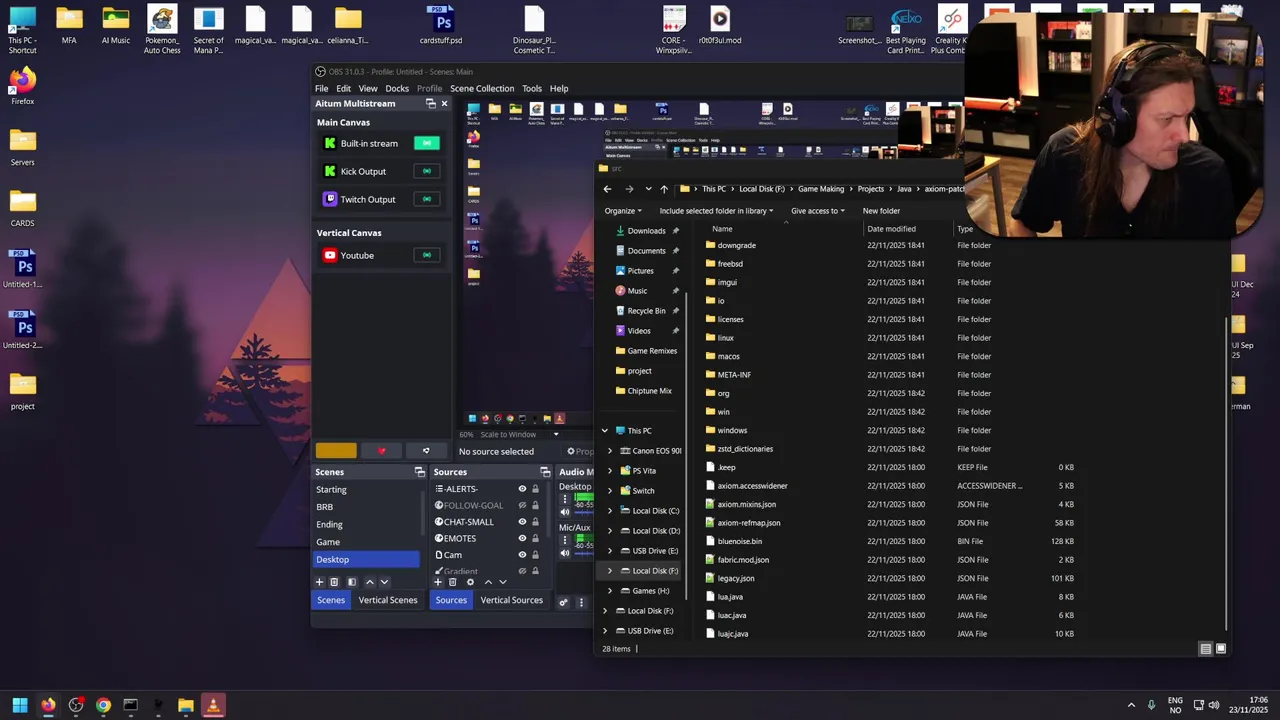This screenshot has width=1280, height=720.
Task: Remove source with trash icon in Sources
Action: 452,582
